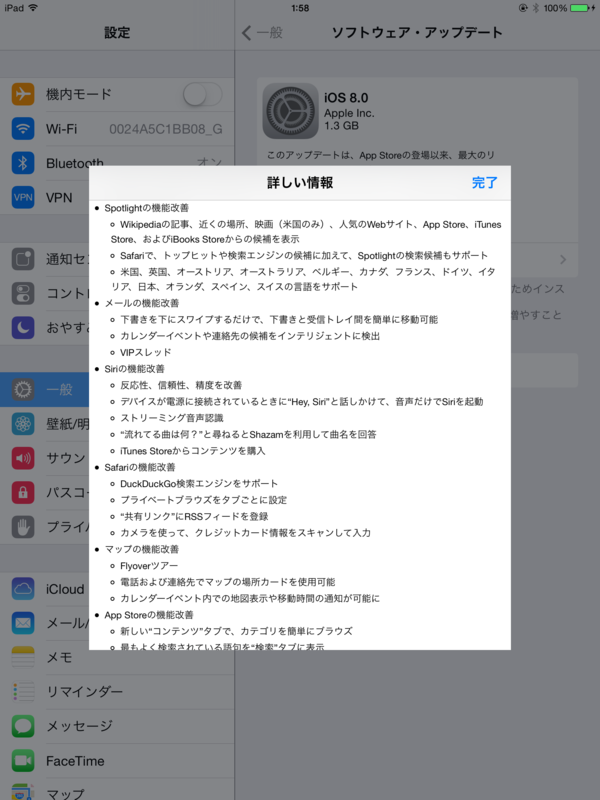Tap the iOS 8.0 version label
Image resolution: width=600 pixels, height=800 pixels.
point(346,98)
